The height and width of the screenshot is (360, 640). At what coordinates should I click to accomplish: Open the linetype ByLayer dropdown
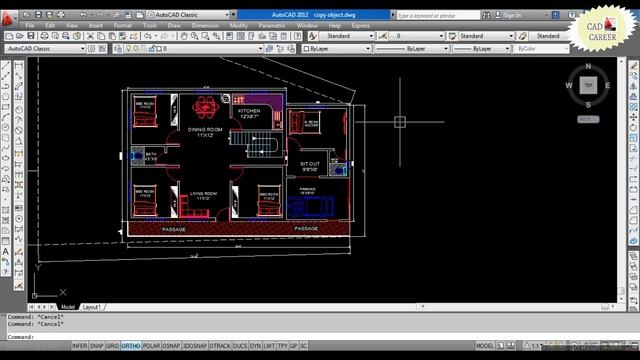point(411,49)
